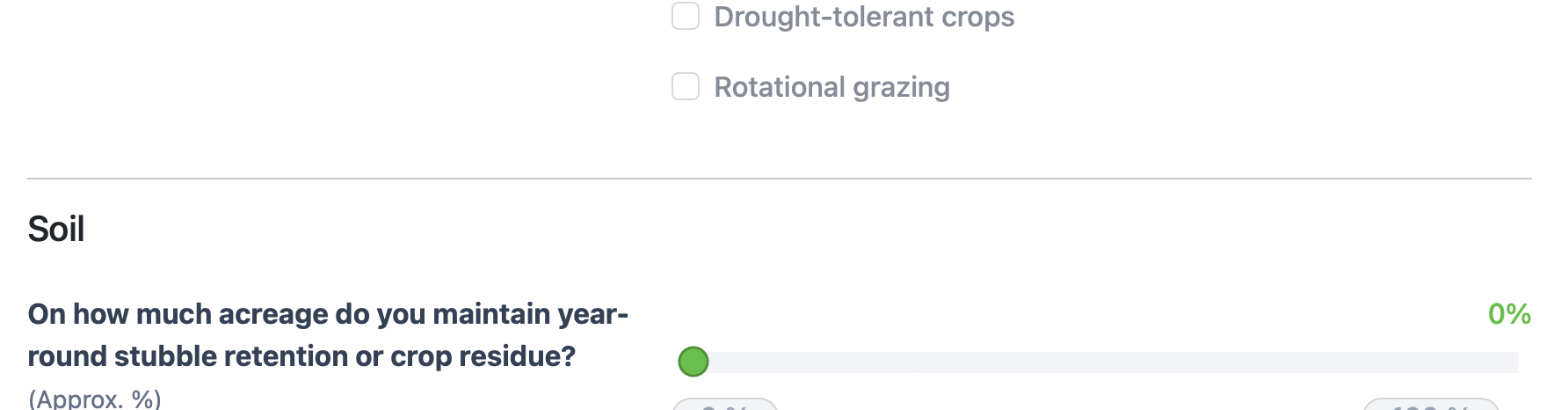1568x410 pixels.
Task: Click the word "grazing" in Rotational grazing
Action: click(x=901, y=87)
